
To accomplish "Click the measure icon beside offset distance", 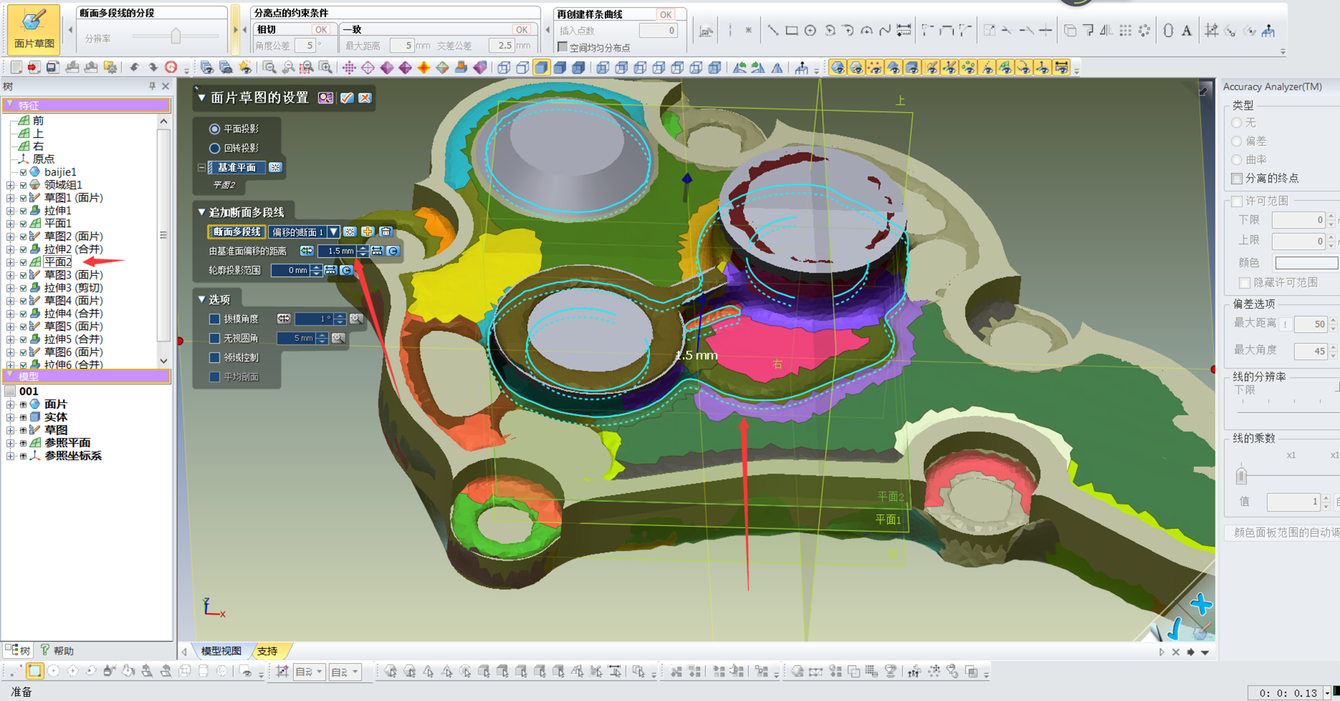I will (377, 251).
